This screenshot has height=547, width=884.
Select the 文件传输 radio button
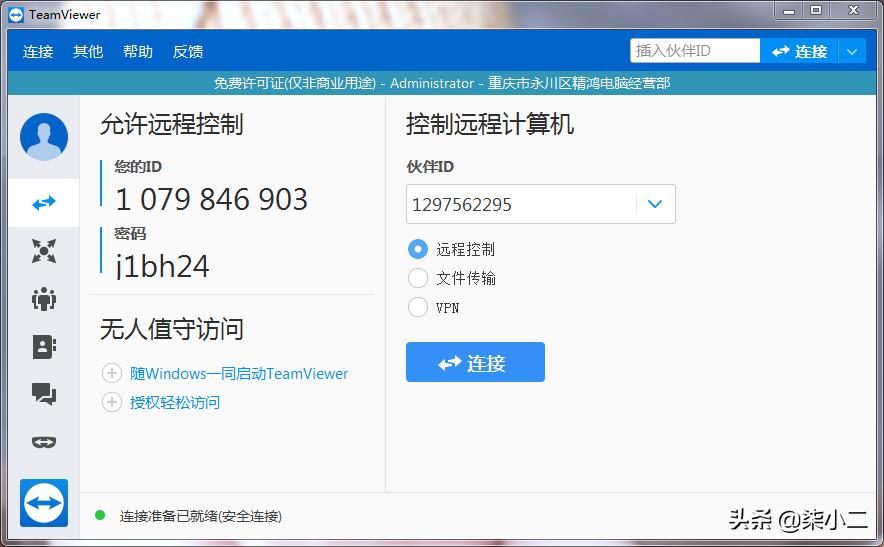tap(418, 278)
